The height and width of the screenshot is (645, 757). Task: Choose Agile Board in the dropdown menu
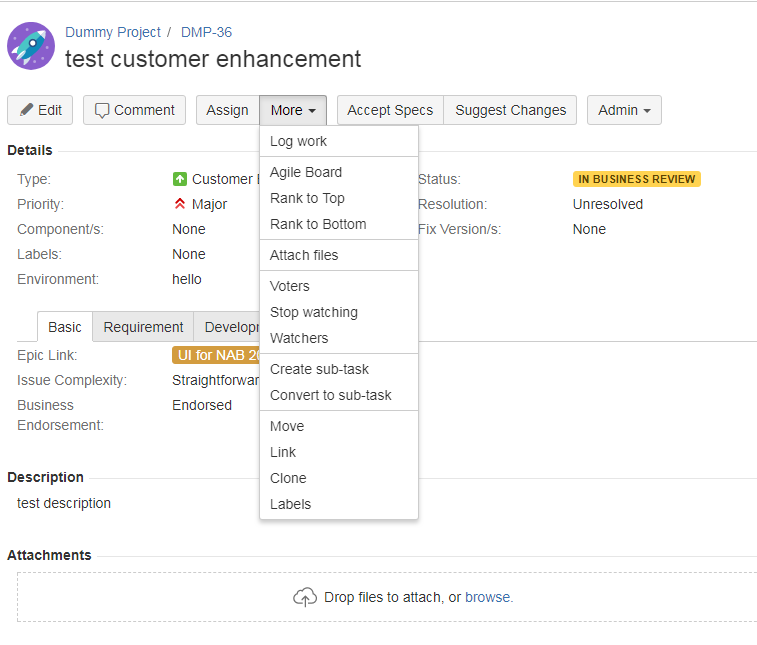(x=306, y=172)
